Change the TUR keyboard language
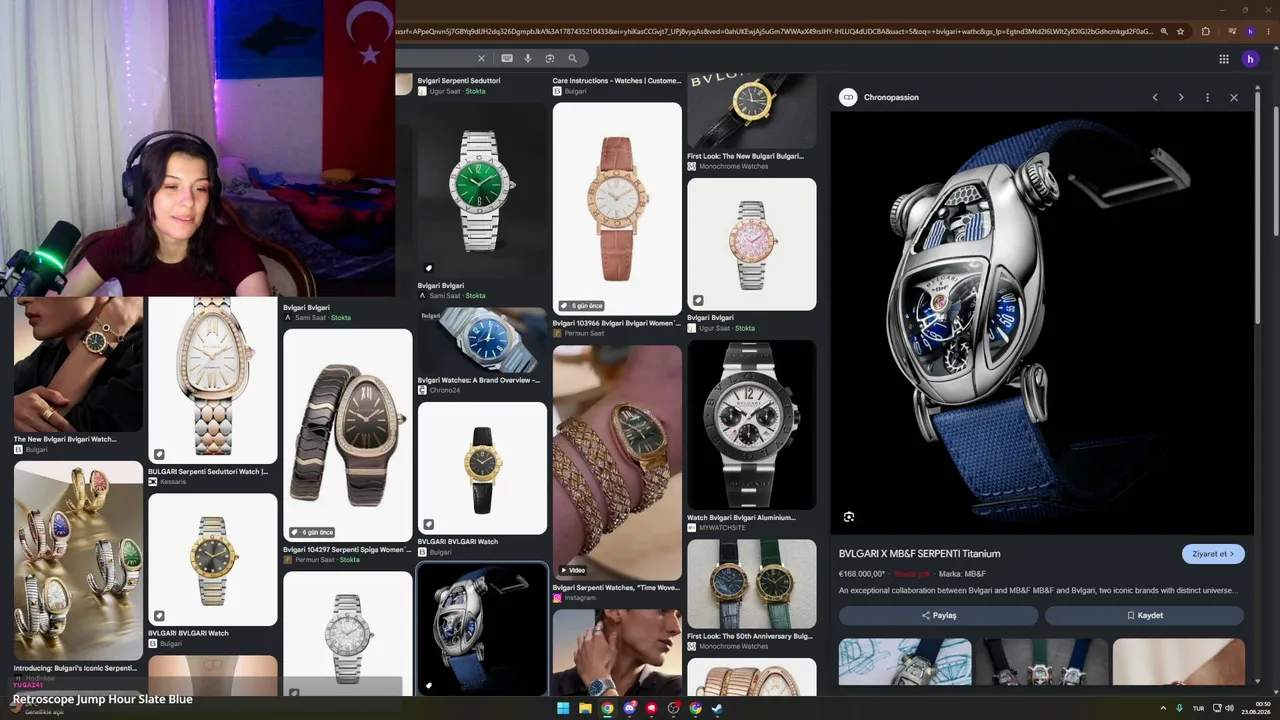Screen dimensions: 1280x720 1199,708
